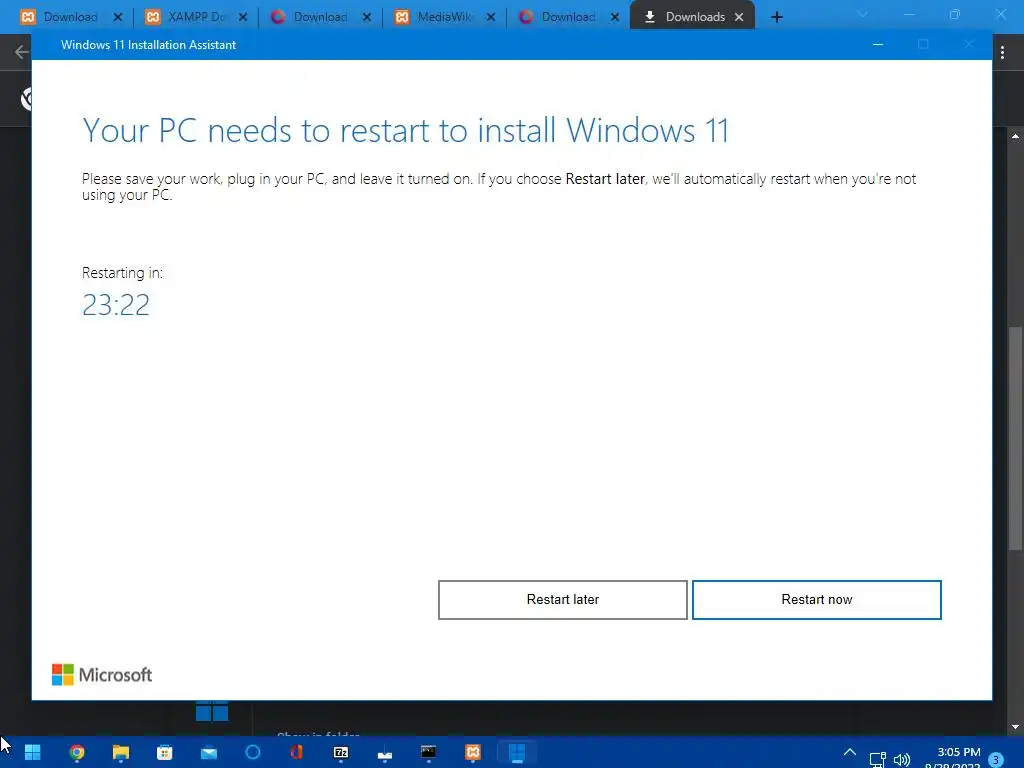Click the Restart now button
The height and width of the screenshot is (768, 1024).
tap(816, 600)
